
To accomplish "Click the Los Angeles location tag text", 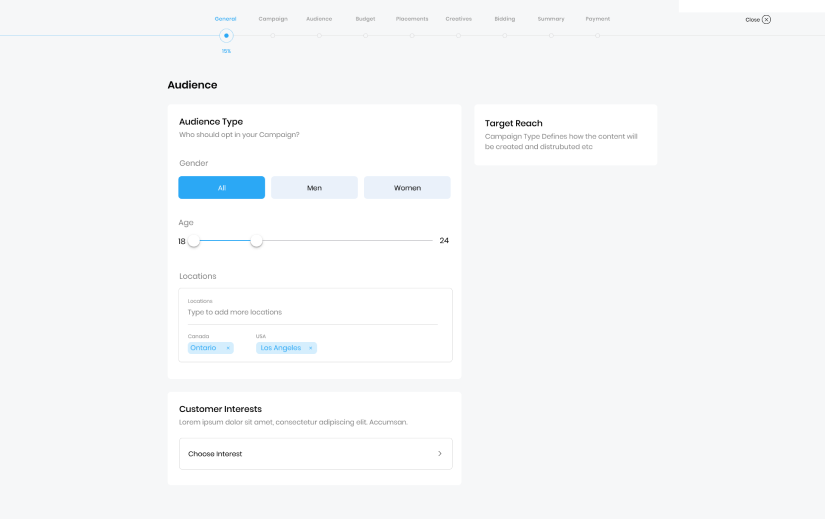I will [x=280, y=348].
